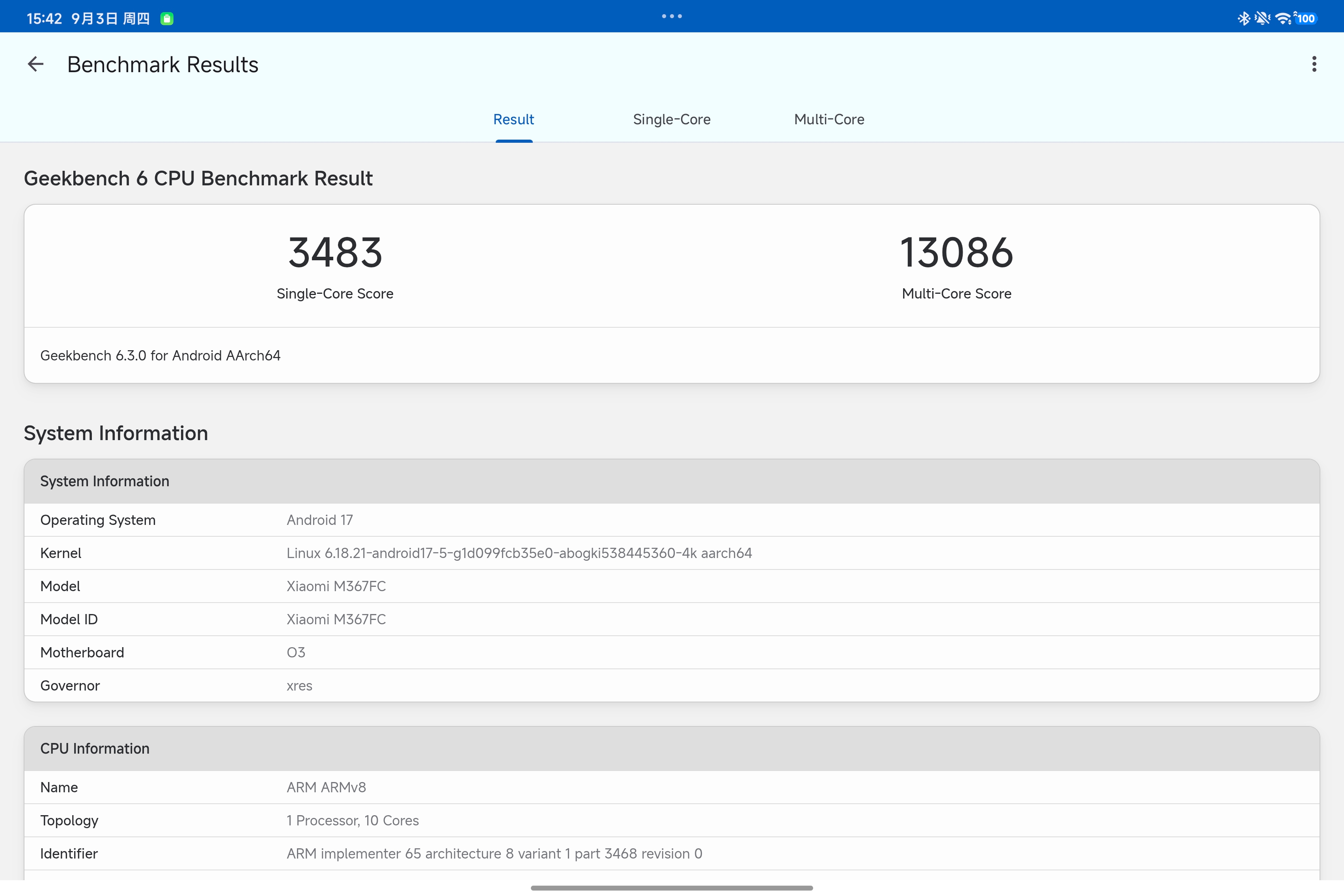Tap the green status icon beside the date
1344x896 pixels.
(167, 19)
